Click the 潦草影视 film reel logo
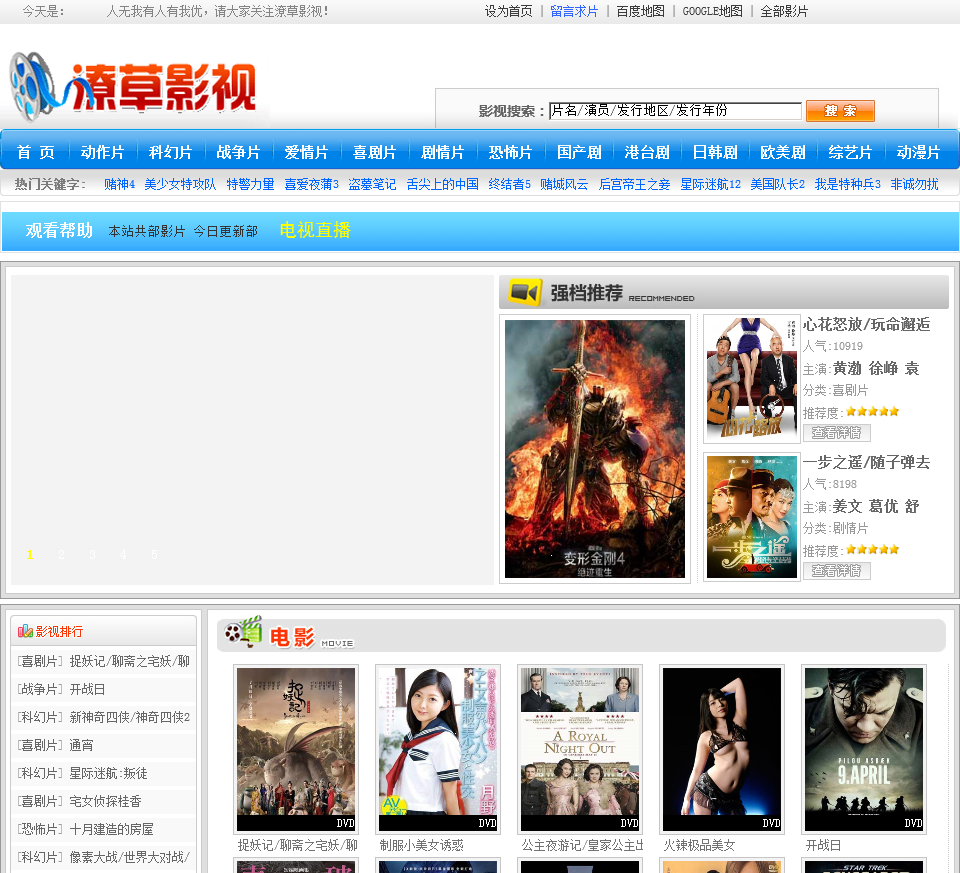 tap(133, 87)
